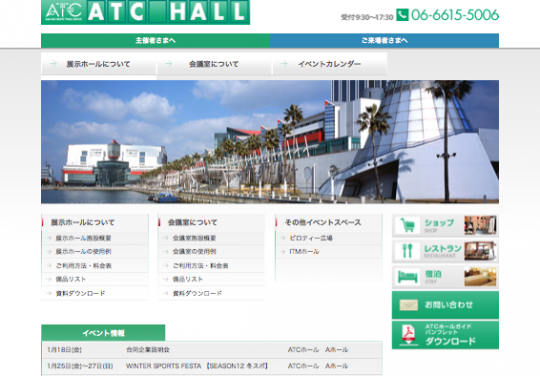Click the 展示ホールについて section heading
The width and height of the screenshot is (540, 376).
tap(83, 222)
